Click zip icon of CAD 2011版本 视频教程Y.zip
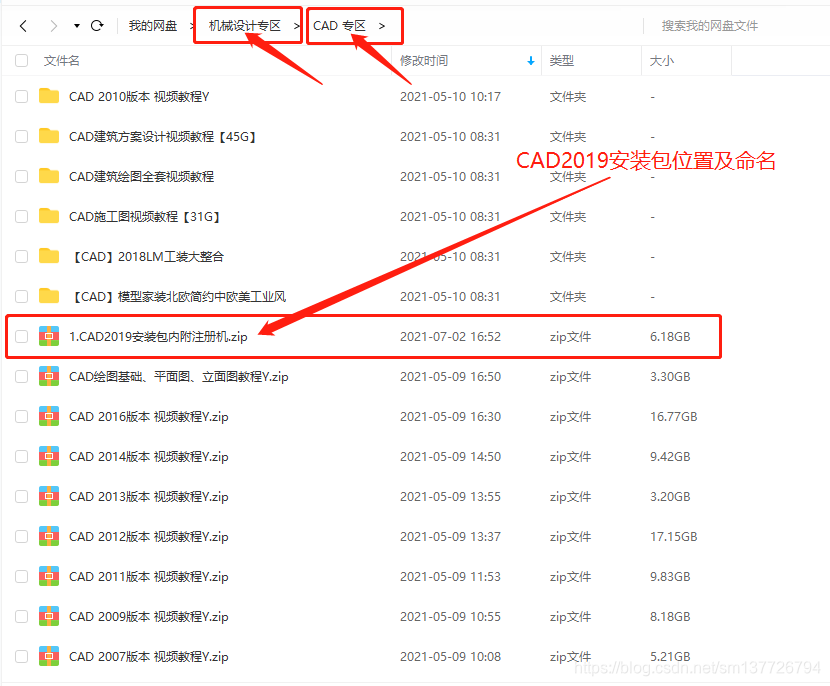This screenshot has height=686, width=830. [49, 576]
